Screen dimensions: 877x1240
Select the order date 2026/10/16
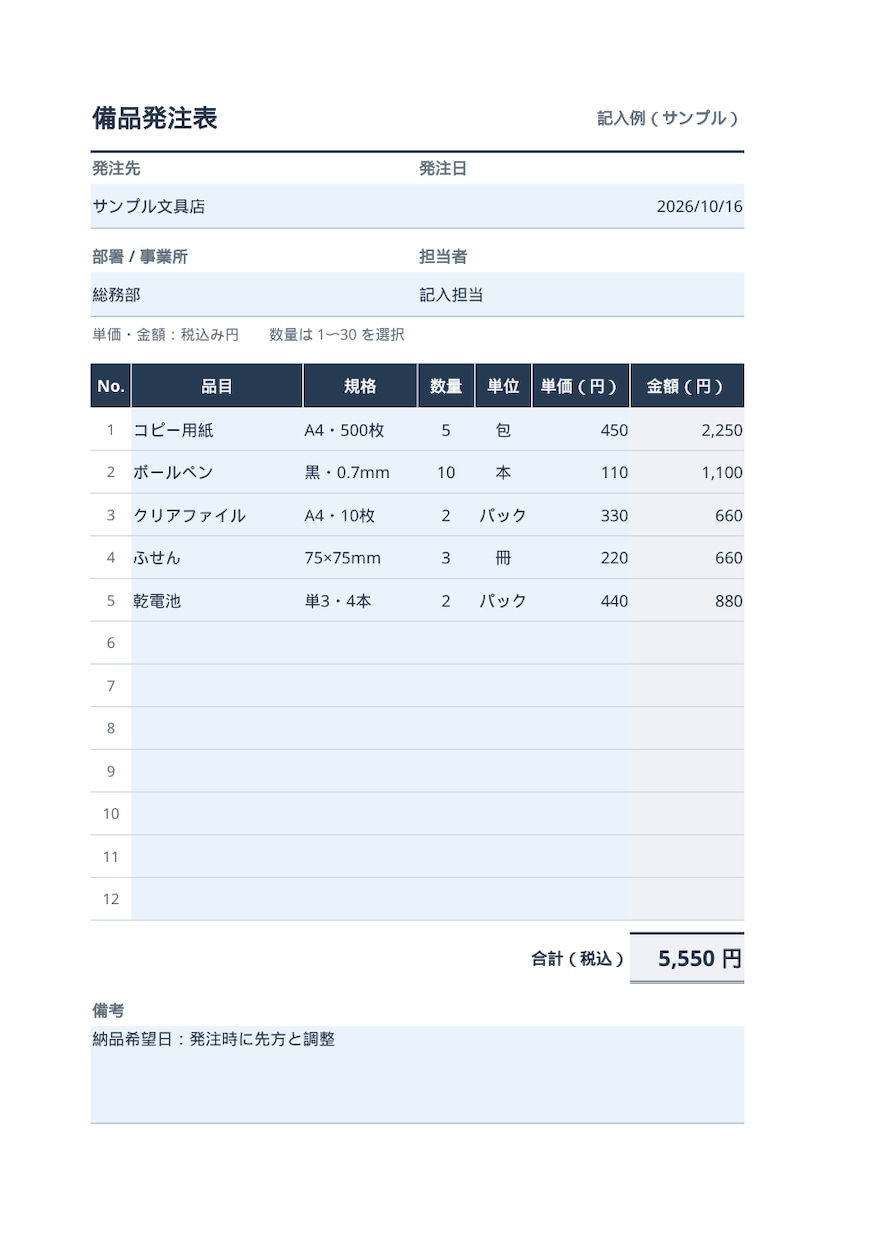click(581, 206)
